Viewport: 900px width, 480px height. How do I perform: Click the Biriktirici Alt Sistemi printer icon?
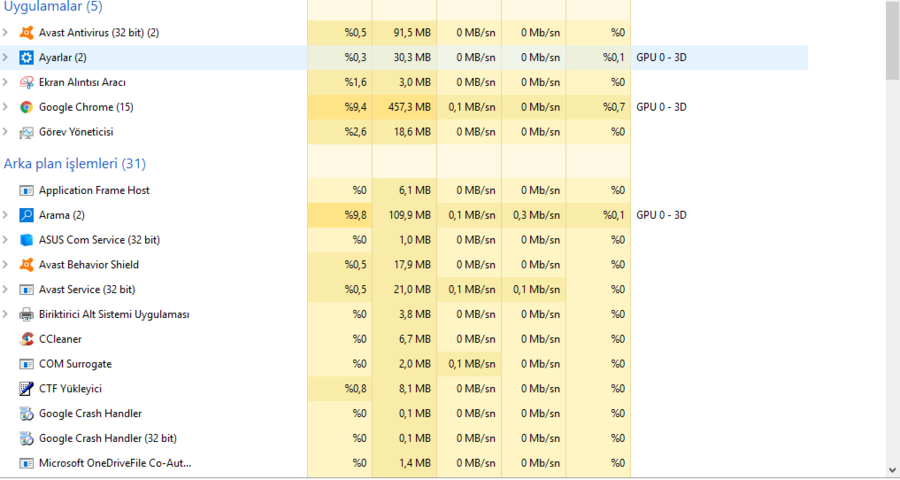pos(26,314)
